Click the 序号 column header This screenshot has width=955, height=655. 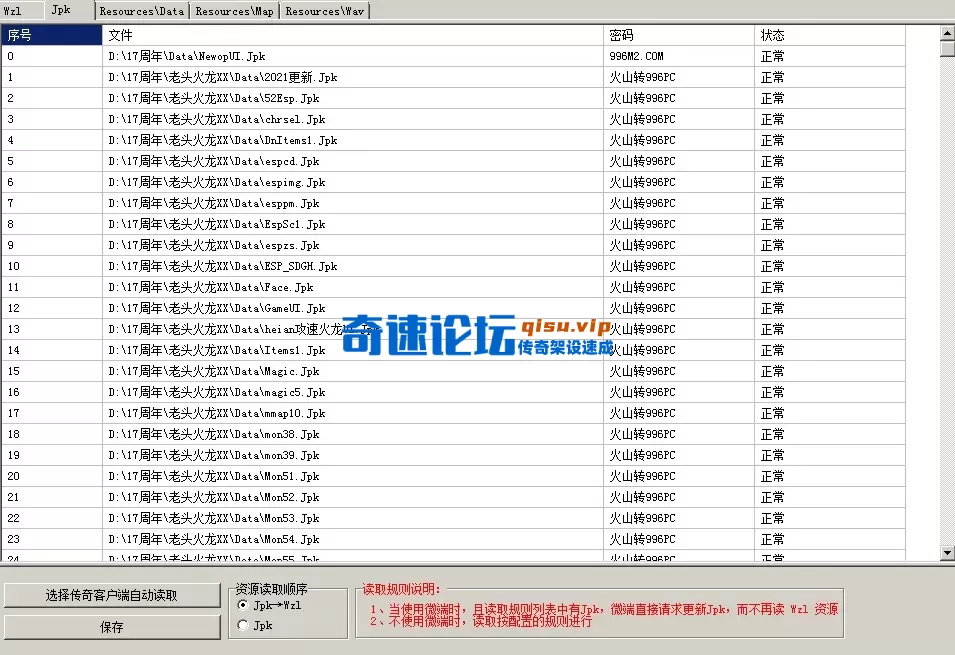pyautogui.click(x=52, y=34)
